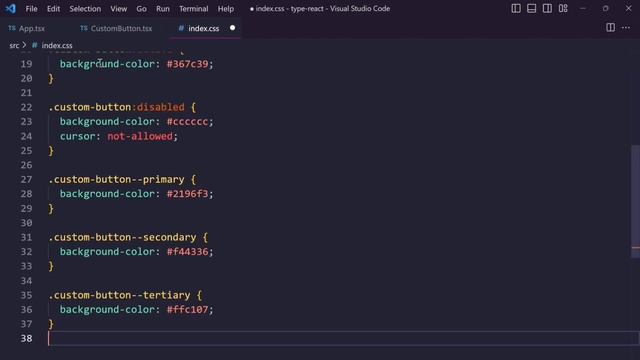Place cursor on empty line 38
The width and height of the screenshot is (640, 360).
click(343, 338)
